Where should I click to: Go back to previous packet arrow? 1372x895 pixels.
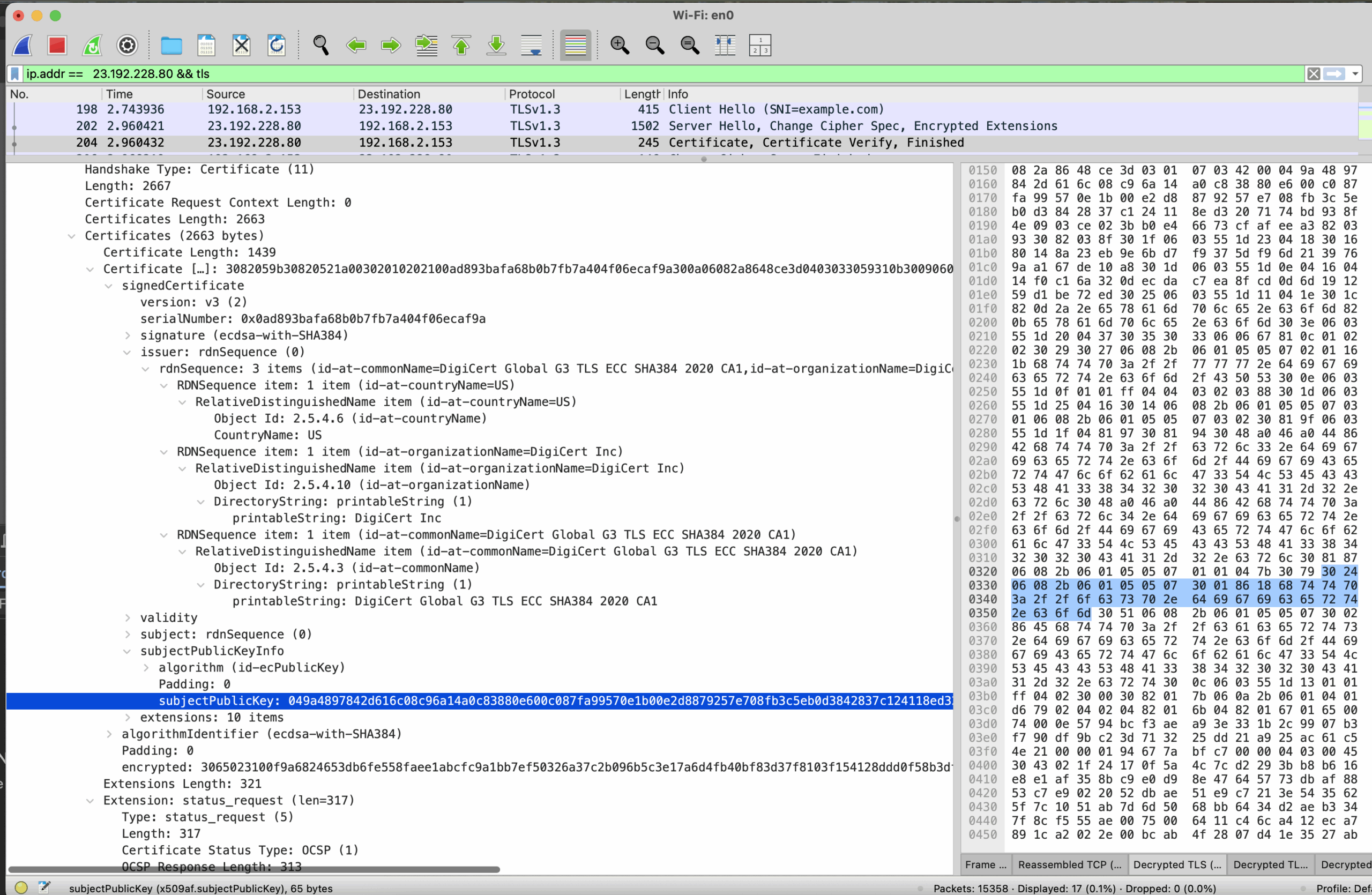(x=356, y=45)
